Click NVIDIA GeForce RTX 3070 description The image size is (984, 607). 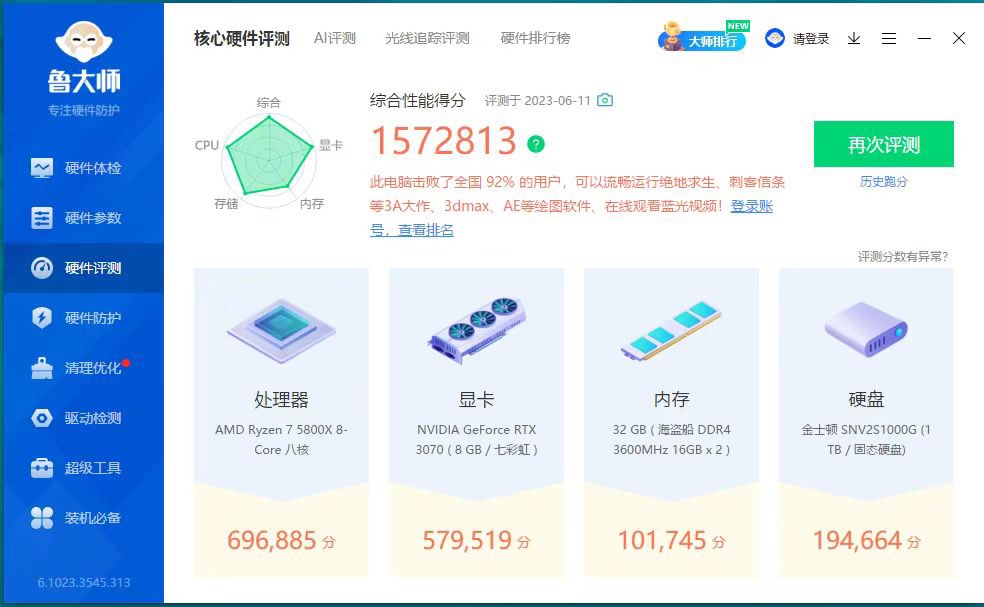[x=477, y=439]
